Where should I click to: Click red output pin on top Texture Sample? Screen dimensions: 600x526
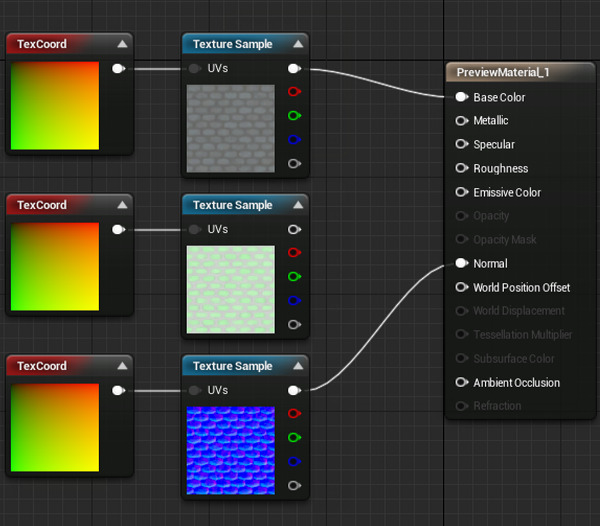(294, 92)
